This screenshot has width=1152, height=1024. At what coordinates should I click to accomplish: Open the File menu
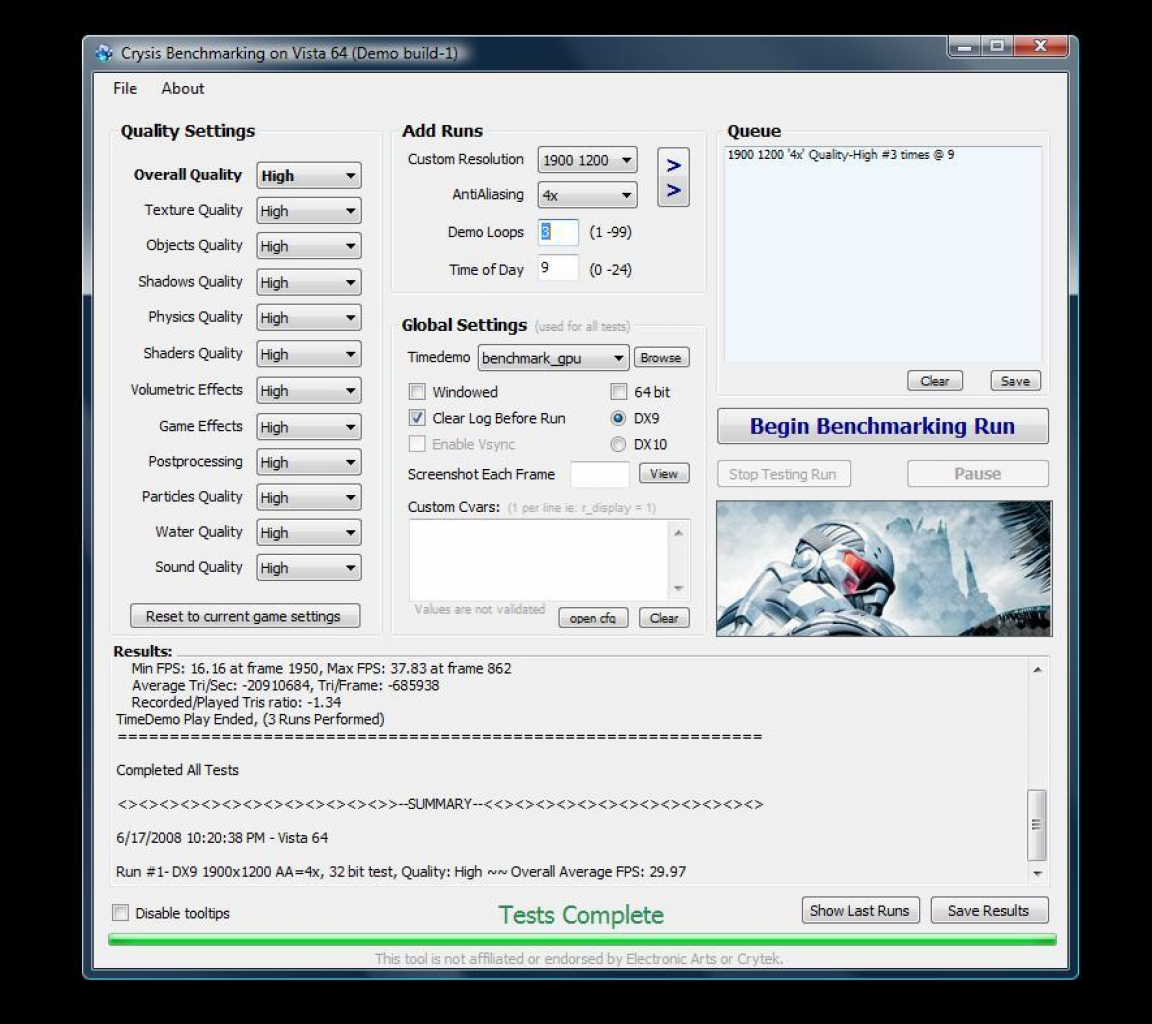tap(125, 88)
